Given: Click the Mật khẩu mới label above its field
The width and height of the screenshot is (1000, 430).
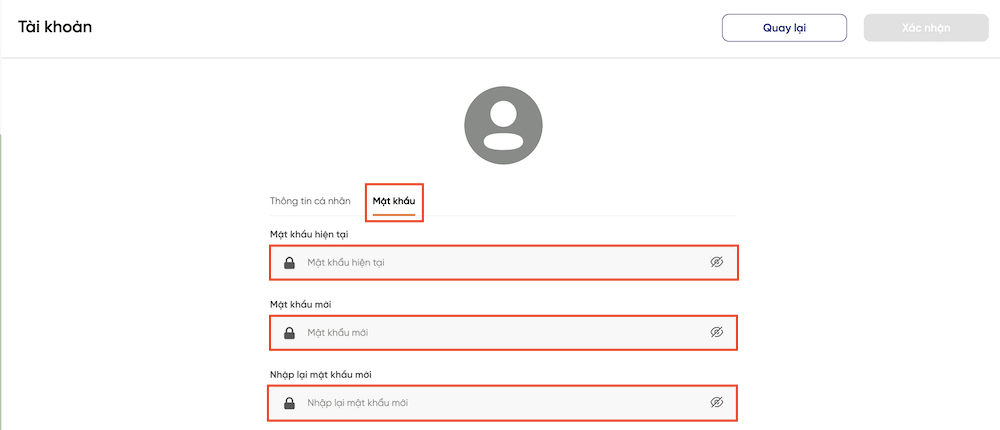Looking at the screenshot, I should pos(300,304).
